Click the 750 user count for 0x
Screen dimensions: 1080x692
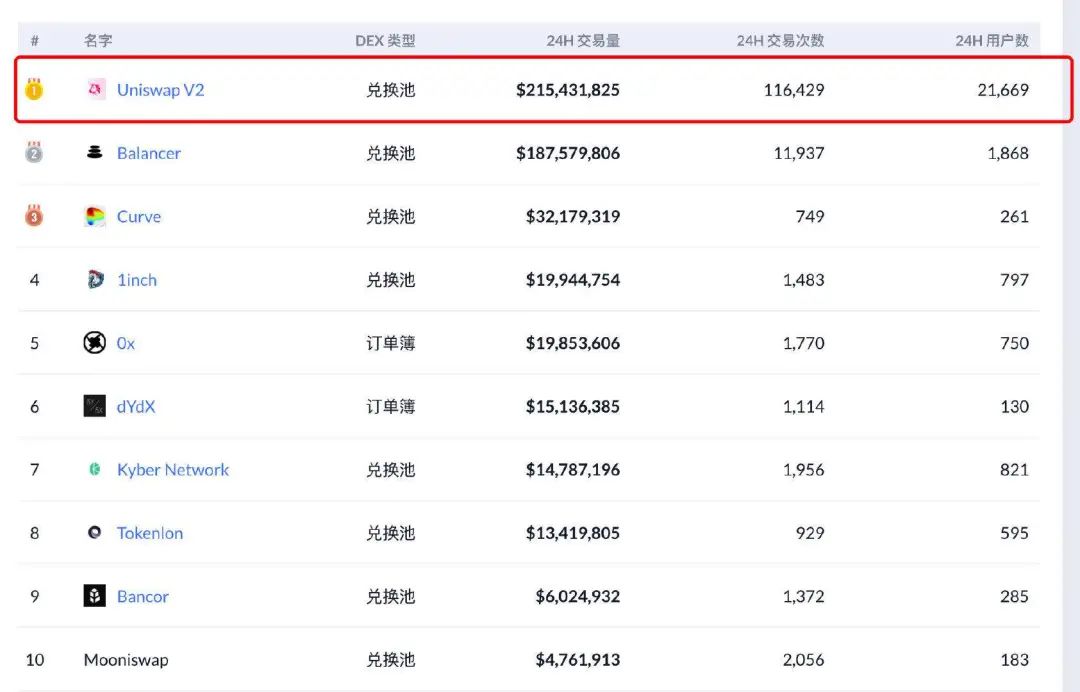click(1015, 343)
